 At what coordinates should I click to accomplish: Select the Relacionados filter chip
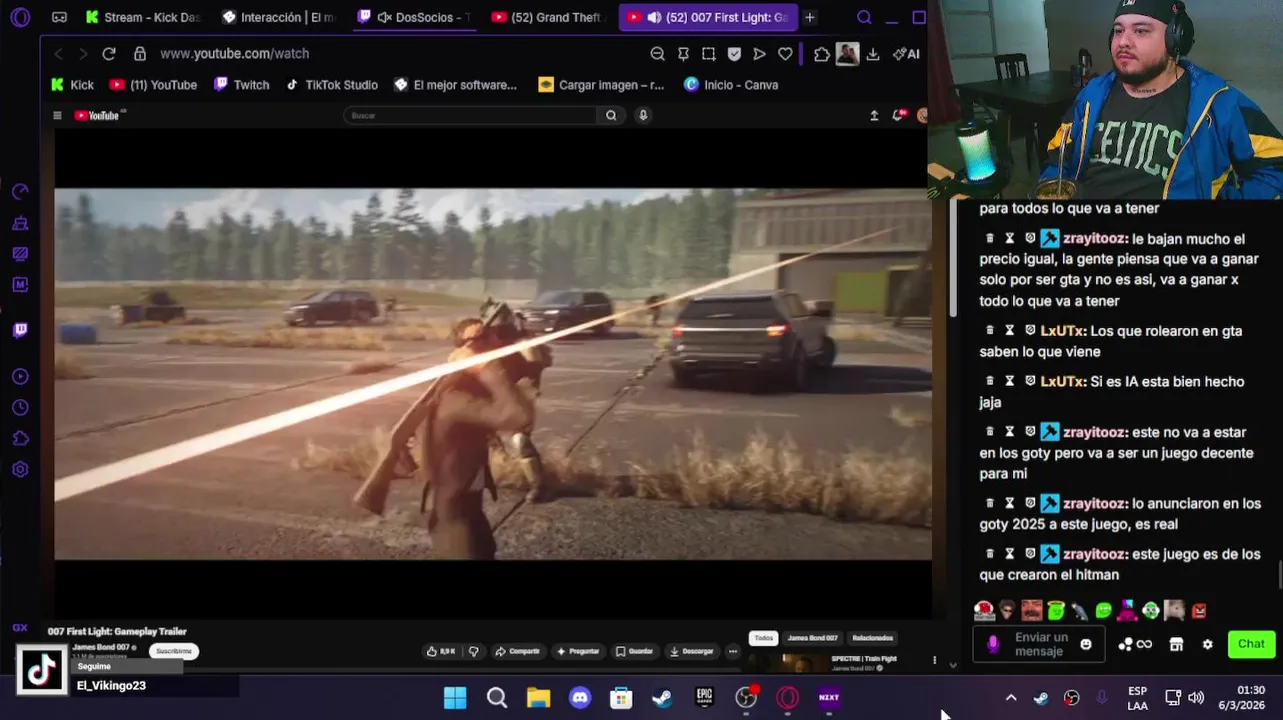(873, 638)
